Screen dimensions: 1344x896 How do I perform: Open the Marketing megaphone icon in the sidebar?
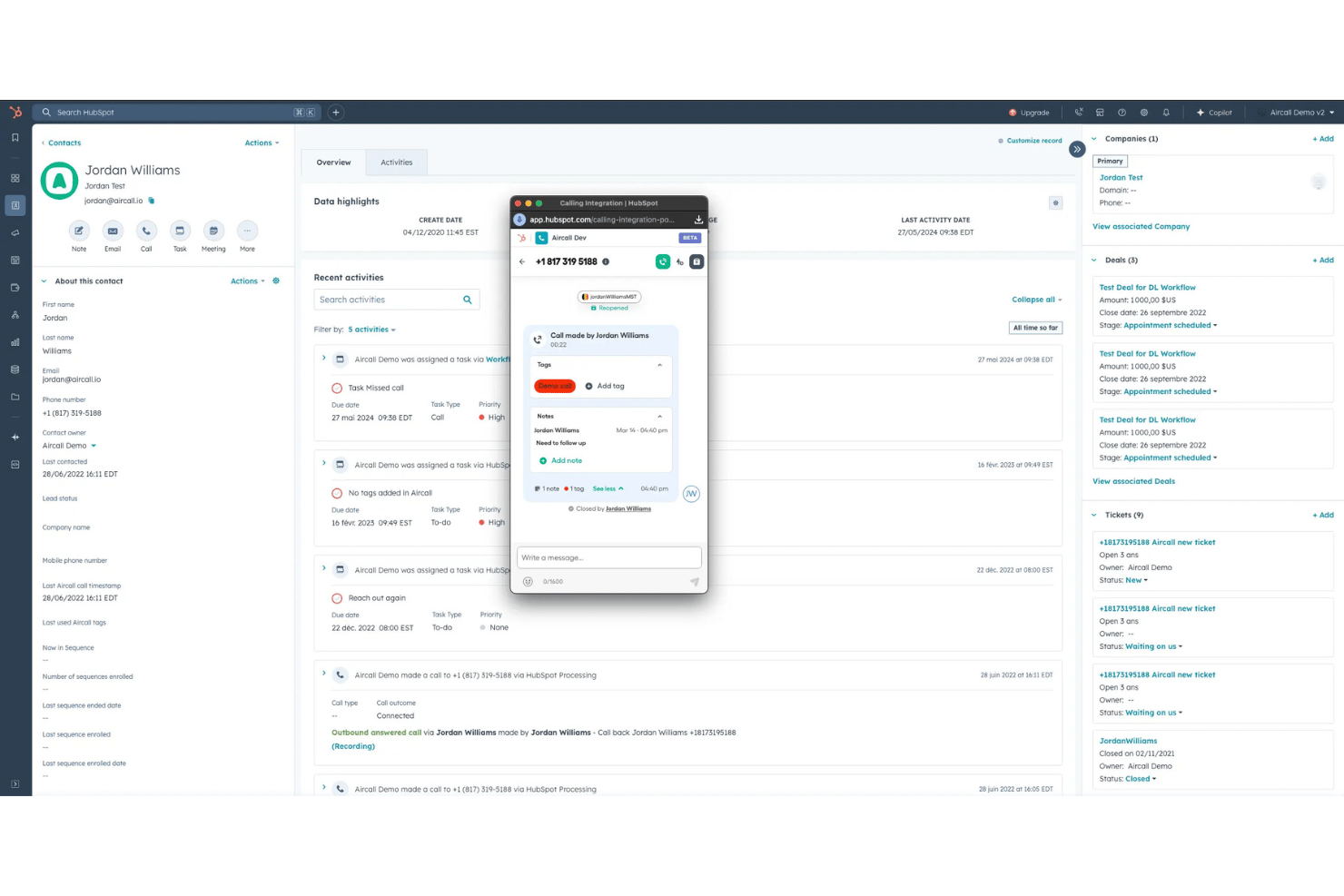pyautogui.click(x=15, y=233)
